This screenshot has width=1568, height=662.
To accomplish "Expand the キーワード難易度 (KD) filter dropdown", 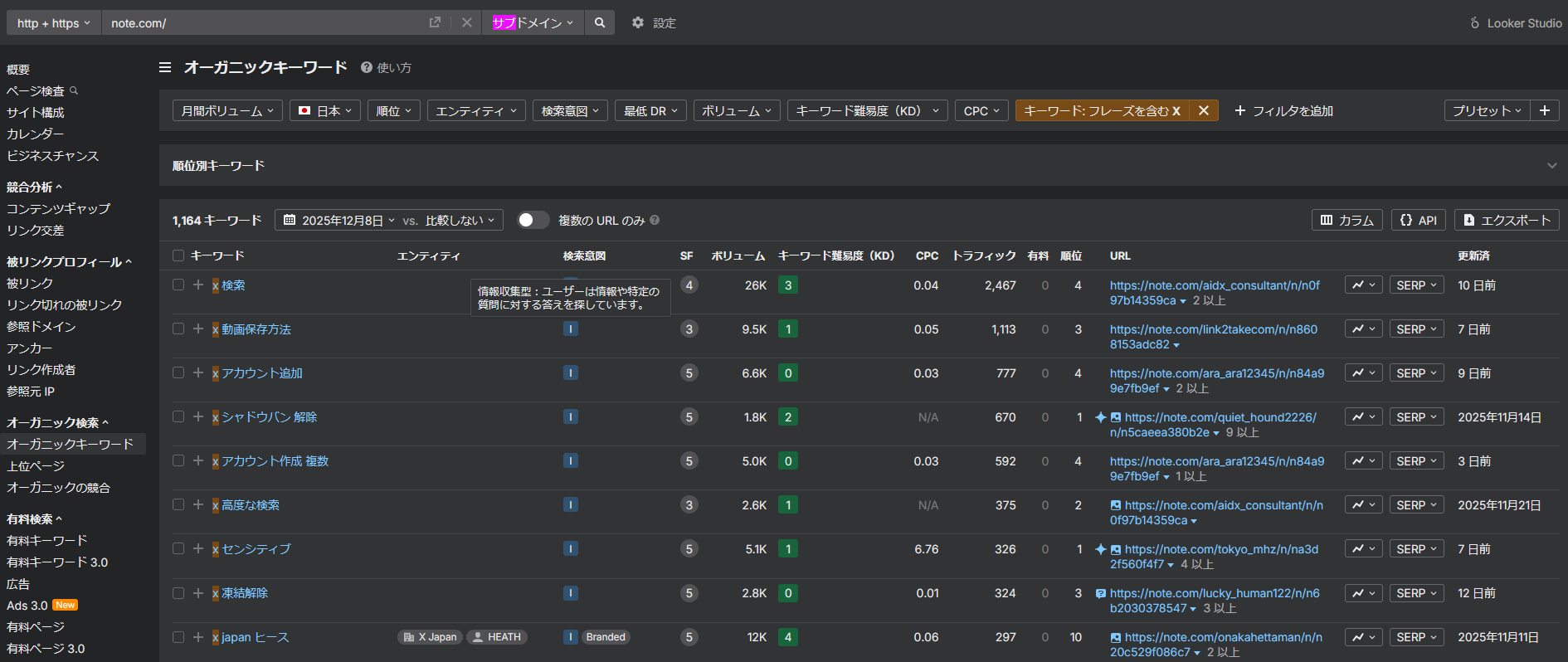I will (866, 110).
